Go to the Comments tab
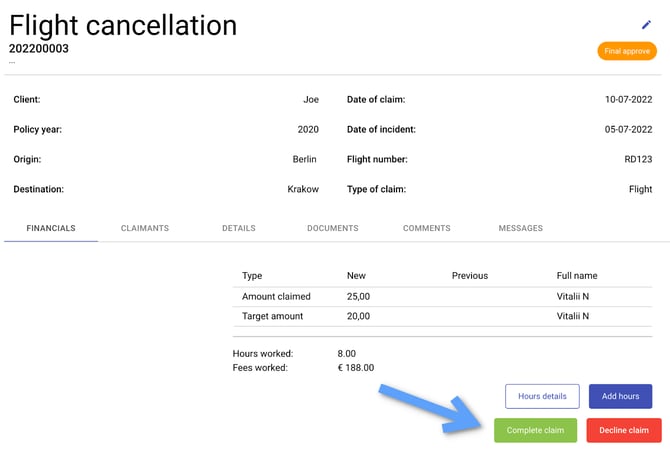 click(427, 228)
